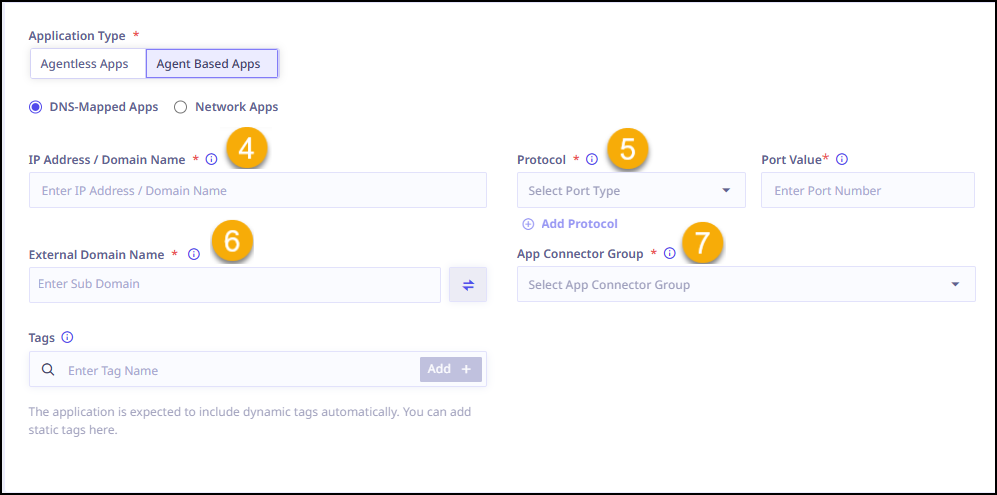Image resolution: width=997 pixels, height=495 pixels.
Task: Click info icon next to IP Address / Domain Name
Action: 211,159
